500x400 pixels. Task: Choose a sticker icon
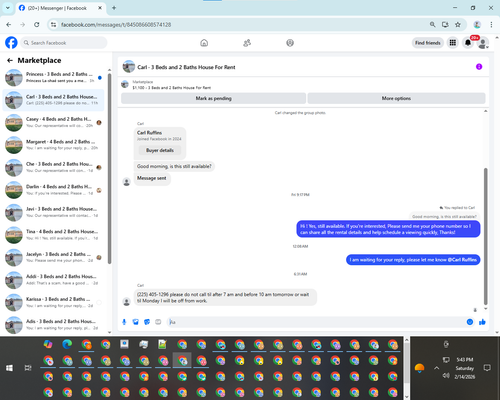(147, 322)
